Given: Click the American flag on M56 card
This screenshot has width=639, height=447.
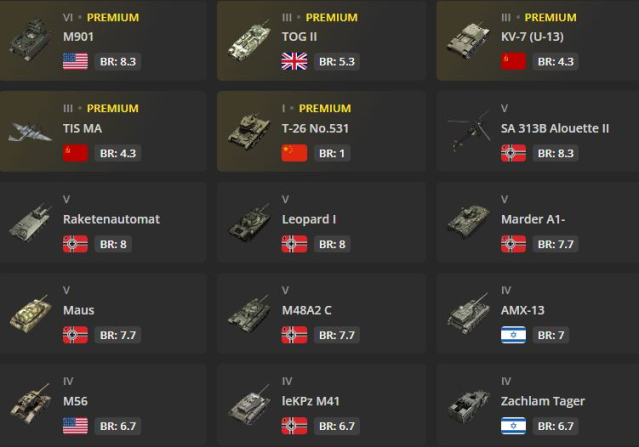Looking at the screenshot, I should pyautogui.click(x=75, y=426).
